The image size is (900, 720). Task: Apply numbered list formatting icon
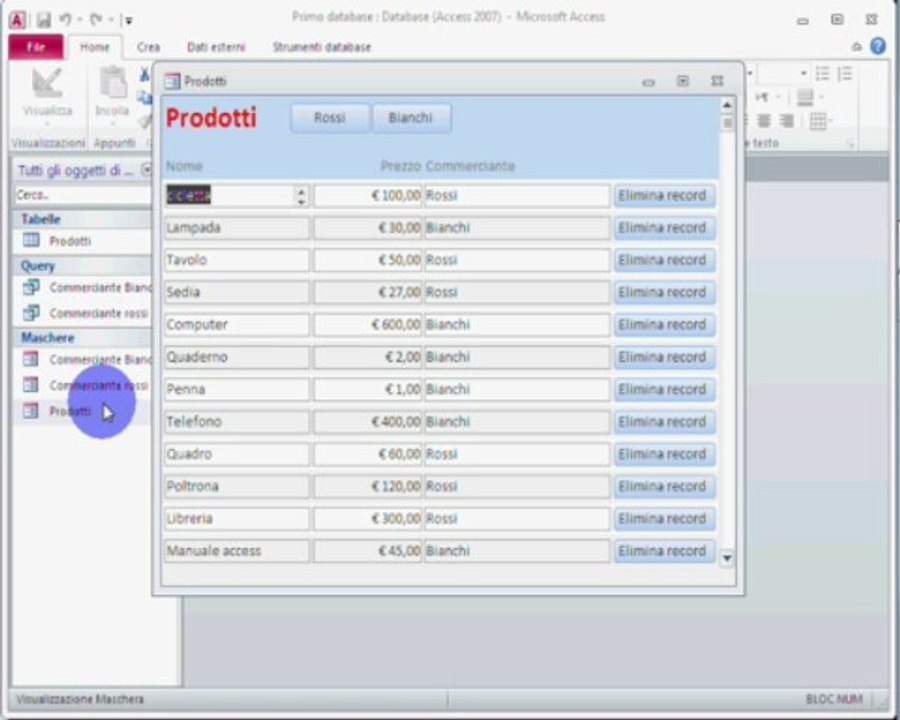click(x=845, y=73)
